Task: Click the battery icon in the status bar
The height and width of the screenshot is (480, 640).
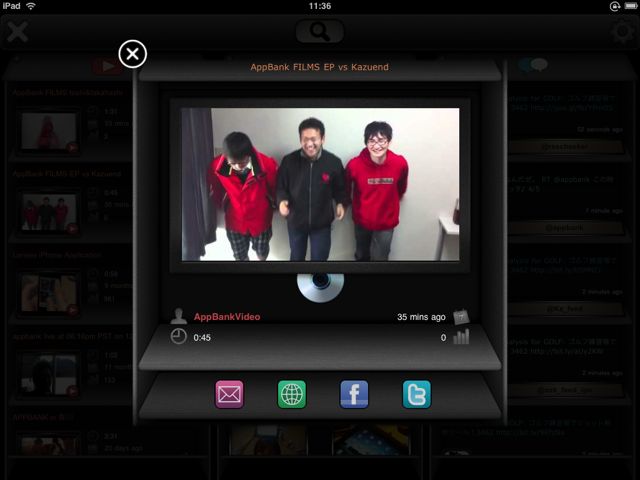Action: click(x=631, y=6)
